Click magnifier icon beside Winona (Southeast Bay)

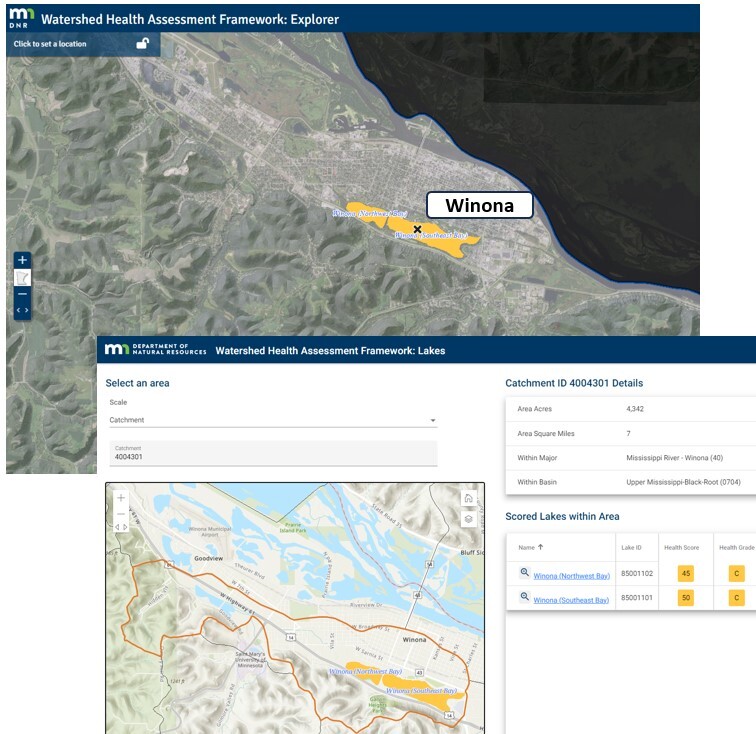pyautogui.click(x=524, y=598)
